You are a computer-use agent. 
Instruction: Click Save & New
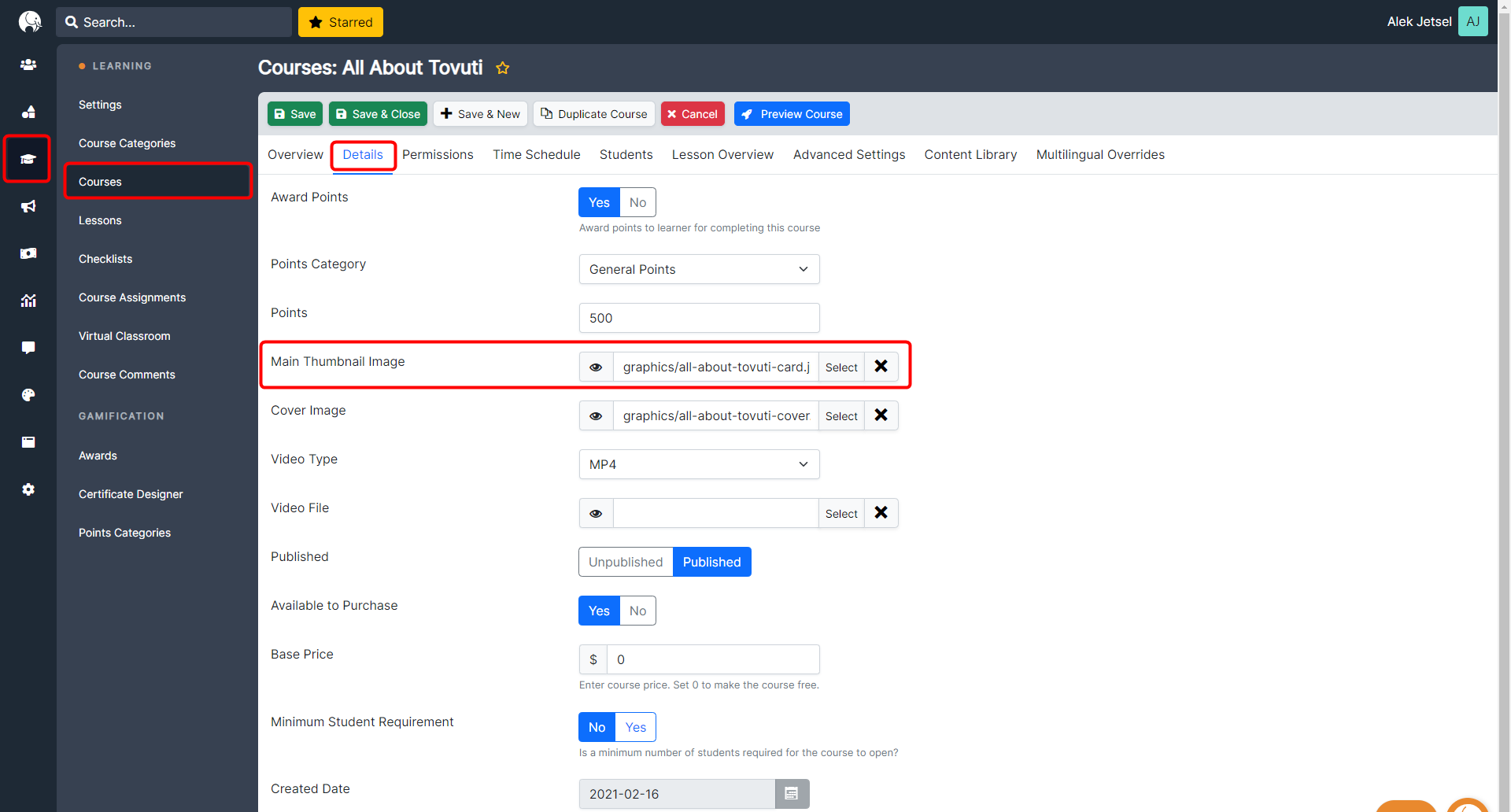tap(480, 114)
